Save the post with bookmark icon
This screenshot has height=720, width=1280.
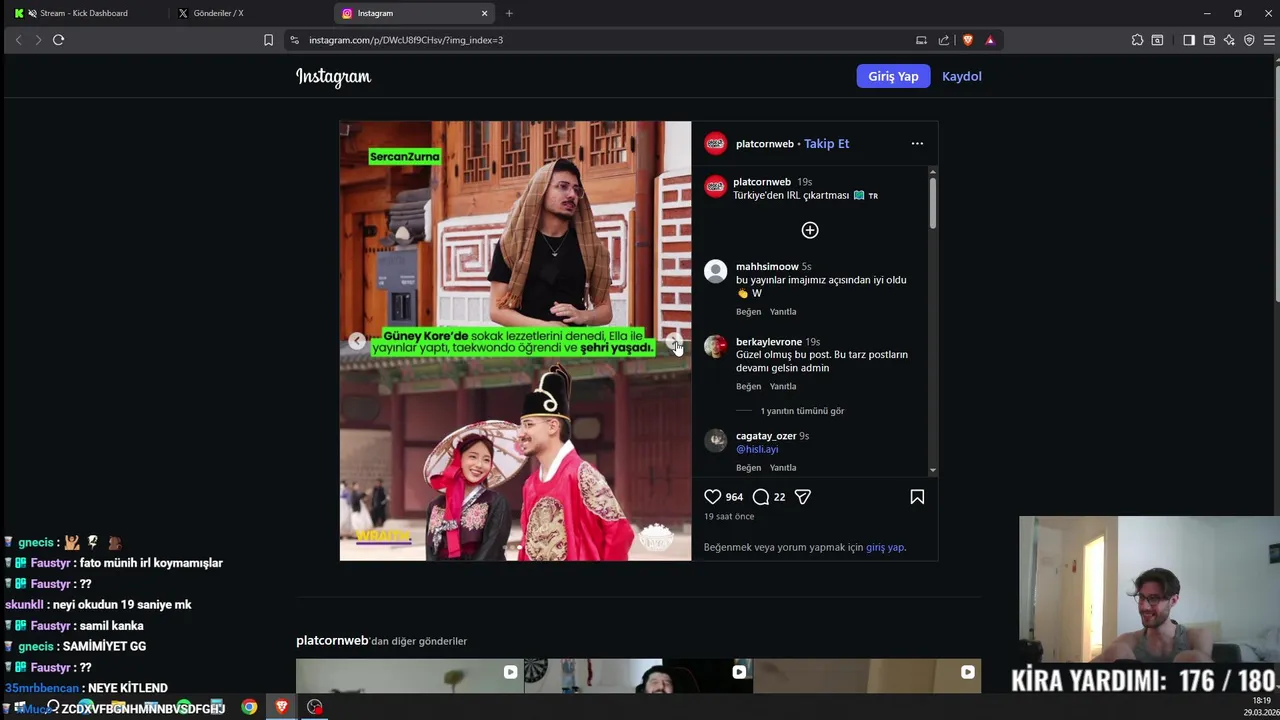(917, 497)
